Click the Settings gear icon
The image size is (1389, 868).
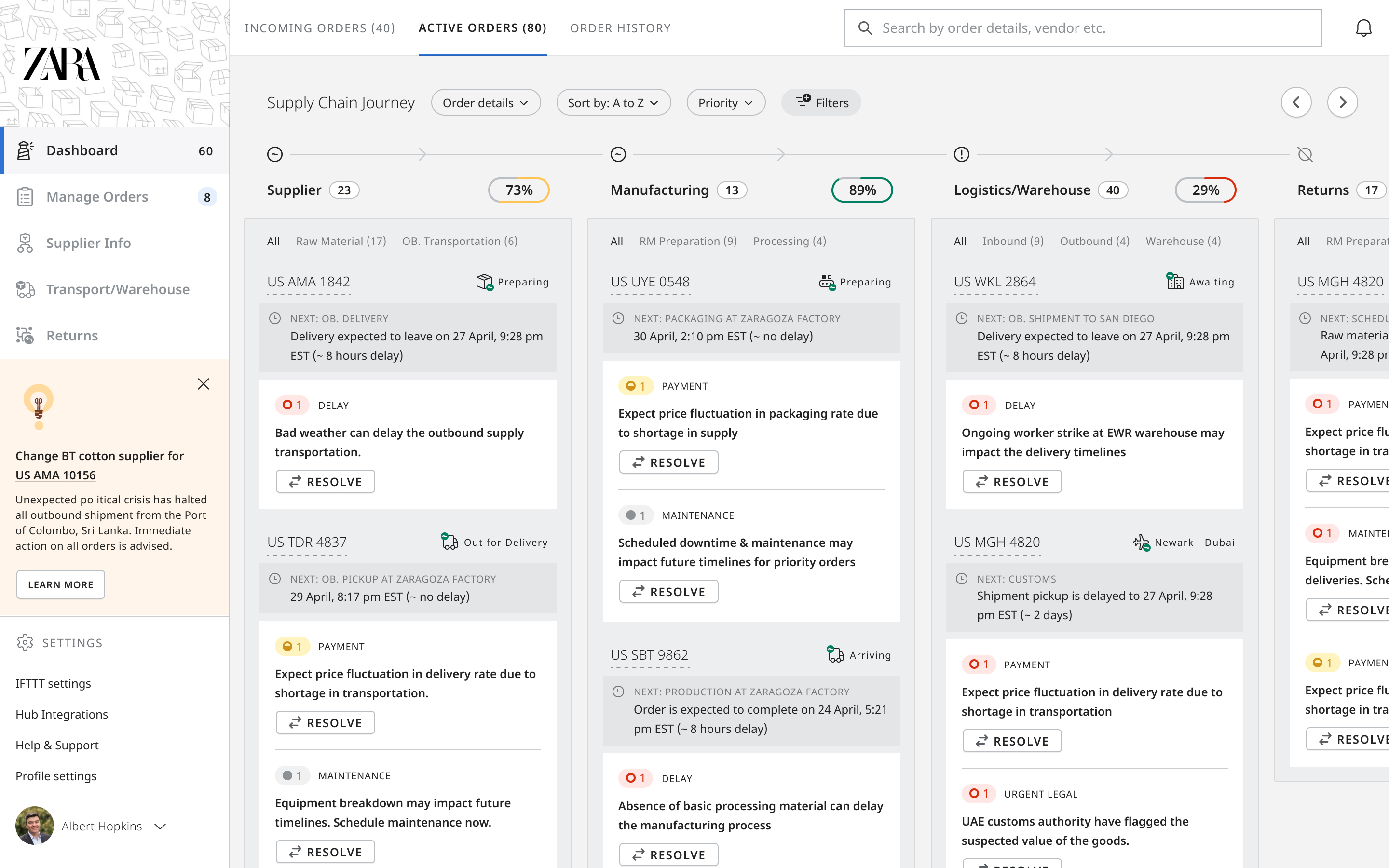[25, 642]
